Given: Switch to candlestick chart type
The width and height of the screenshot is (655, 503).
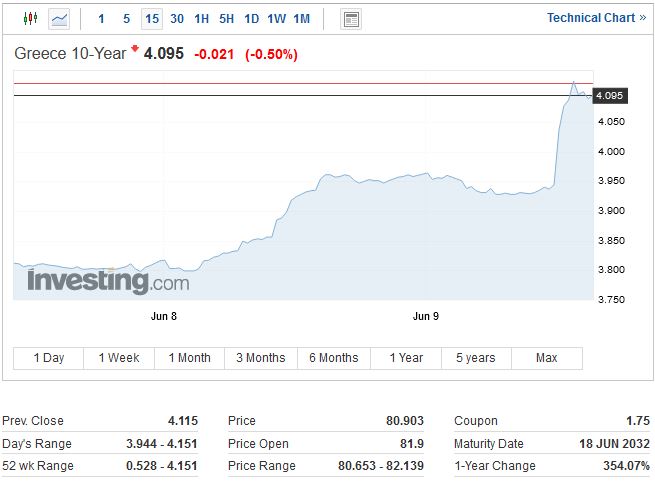Looking at the screenshot, I should click(x=29, y=19).
